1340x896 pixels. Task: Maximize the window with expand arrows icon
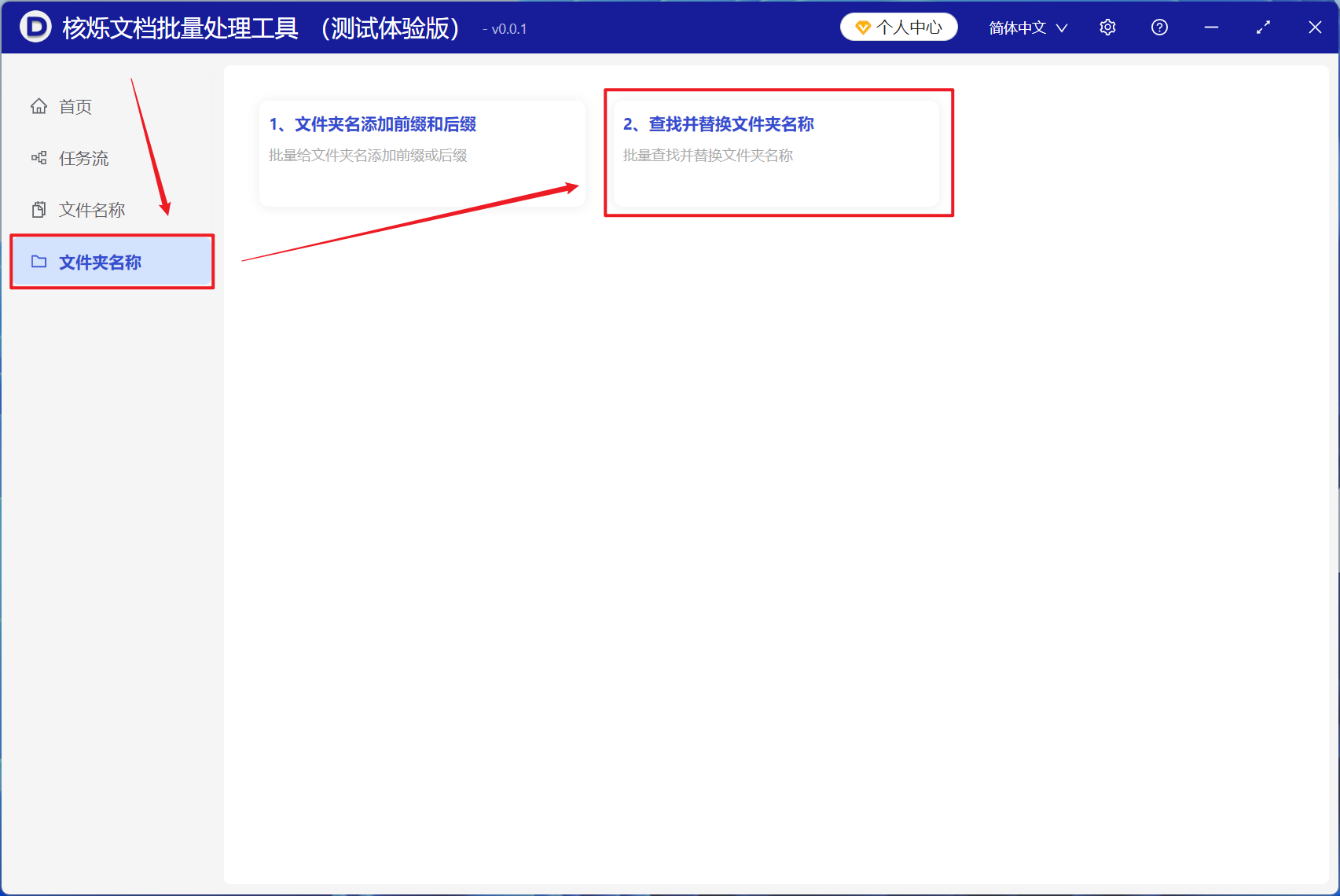click(1263, 28)
